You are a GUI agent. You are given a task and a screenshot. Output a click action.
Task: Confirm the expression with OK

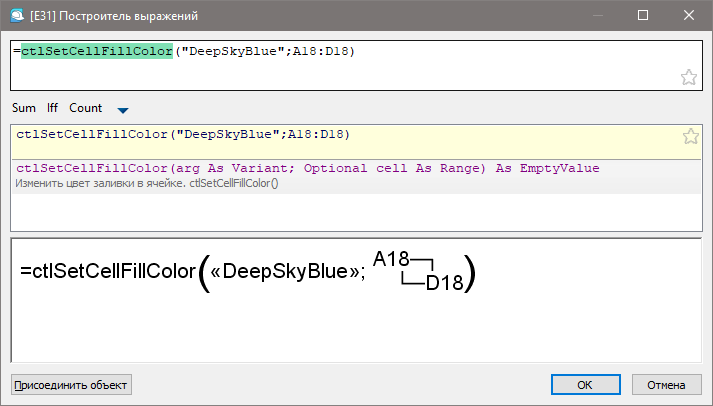[x=585, y=384]
